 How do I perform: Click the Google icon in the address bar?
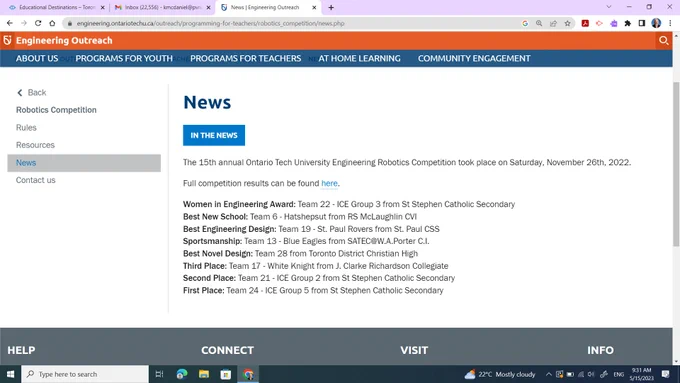(525, 23)
